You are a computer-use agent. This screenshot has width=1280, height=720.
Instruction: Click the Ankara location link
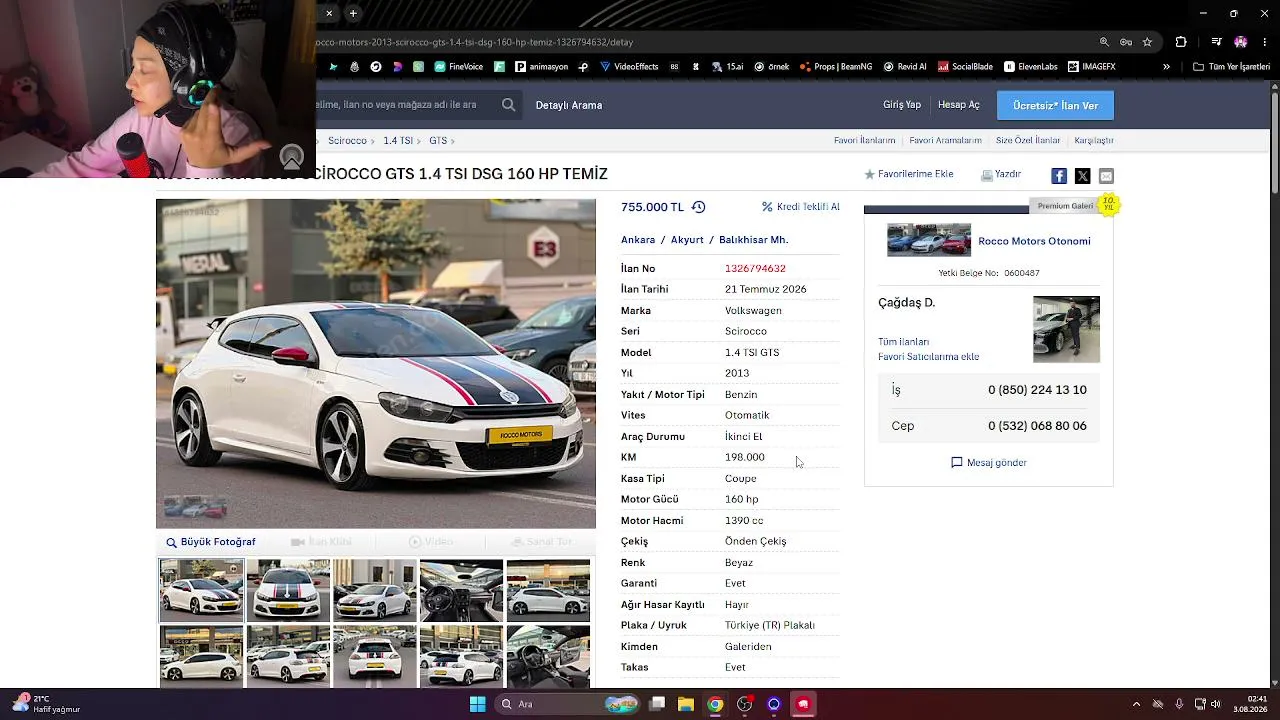(x=638, y=240)
